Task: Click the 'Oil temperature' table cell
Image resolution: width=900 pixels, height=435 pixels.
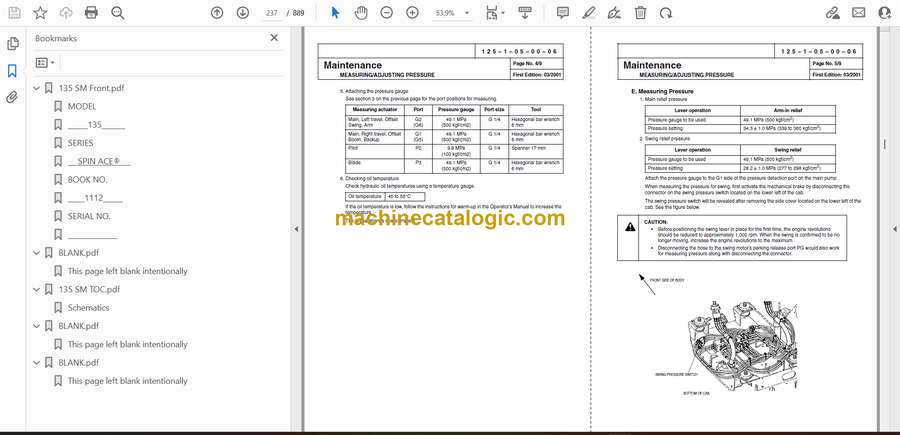Action: coord(365,196)
